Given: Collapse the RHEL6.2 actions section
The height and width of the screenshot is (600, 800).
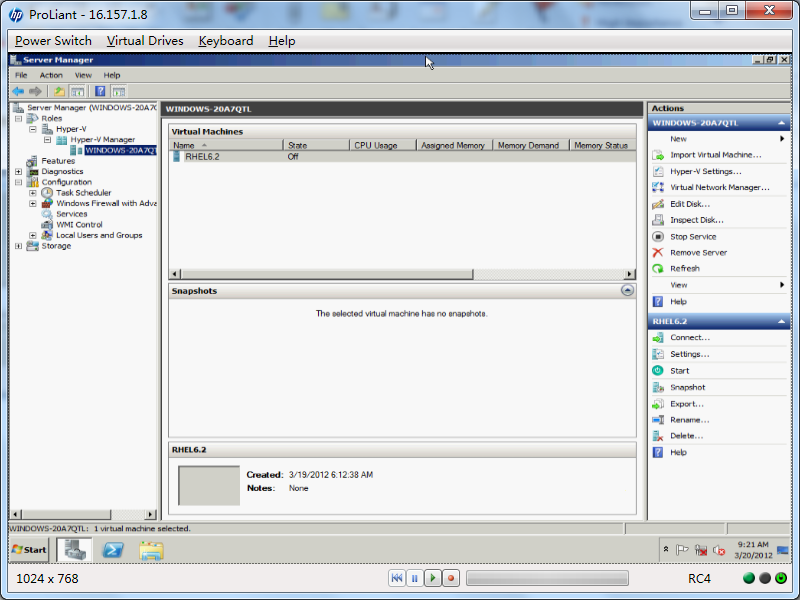Looking at the screenshot, I should tap(781, 321).
